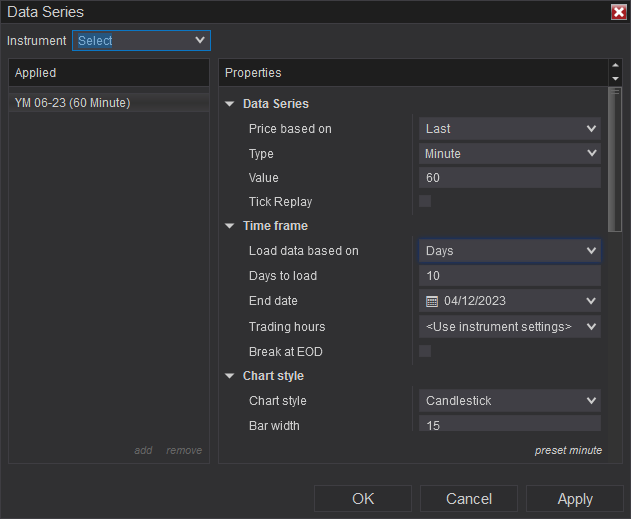Click the Days to load field
The image size is (631, 519).
pos(510,276)
